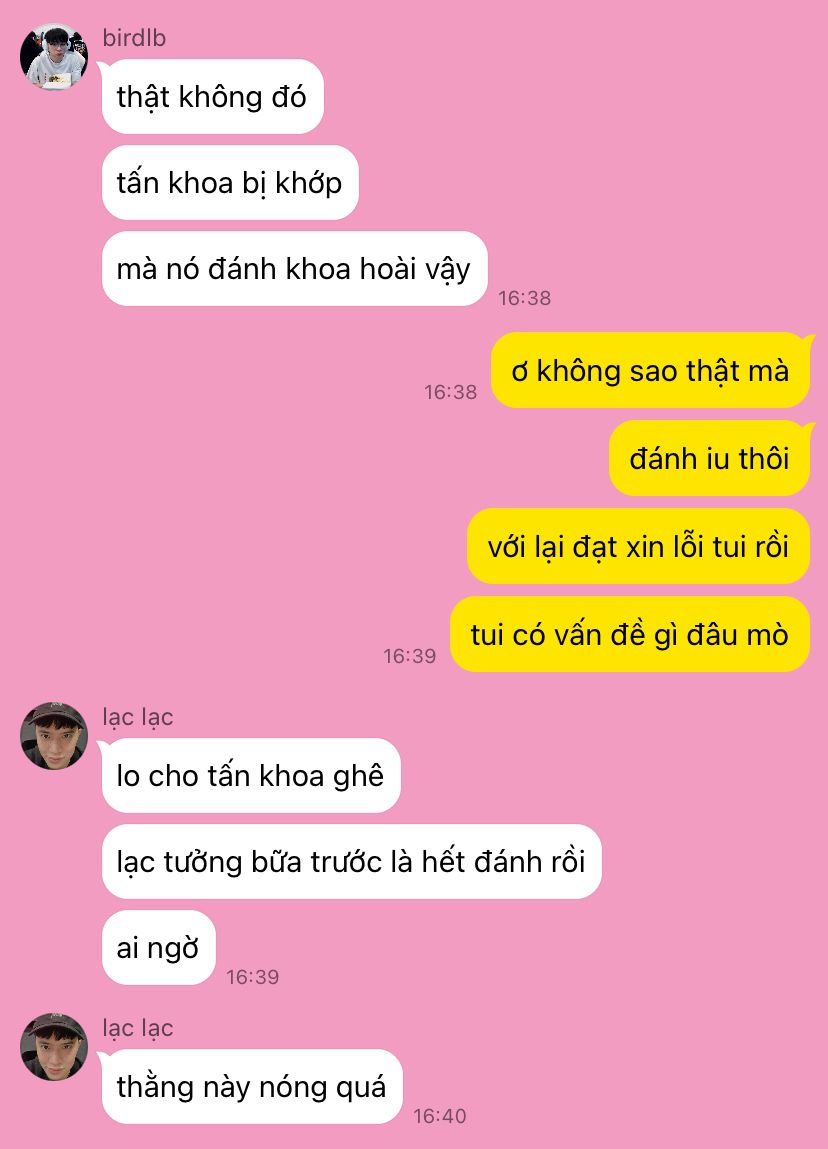The height and width of the screenshot is (1149, 828).
Task: Select 'với lại đạt xin lỗi tui rồi' message
Action: click(638, 547)
